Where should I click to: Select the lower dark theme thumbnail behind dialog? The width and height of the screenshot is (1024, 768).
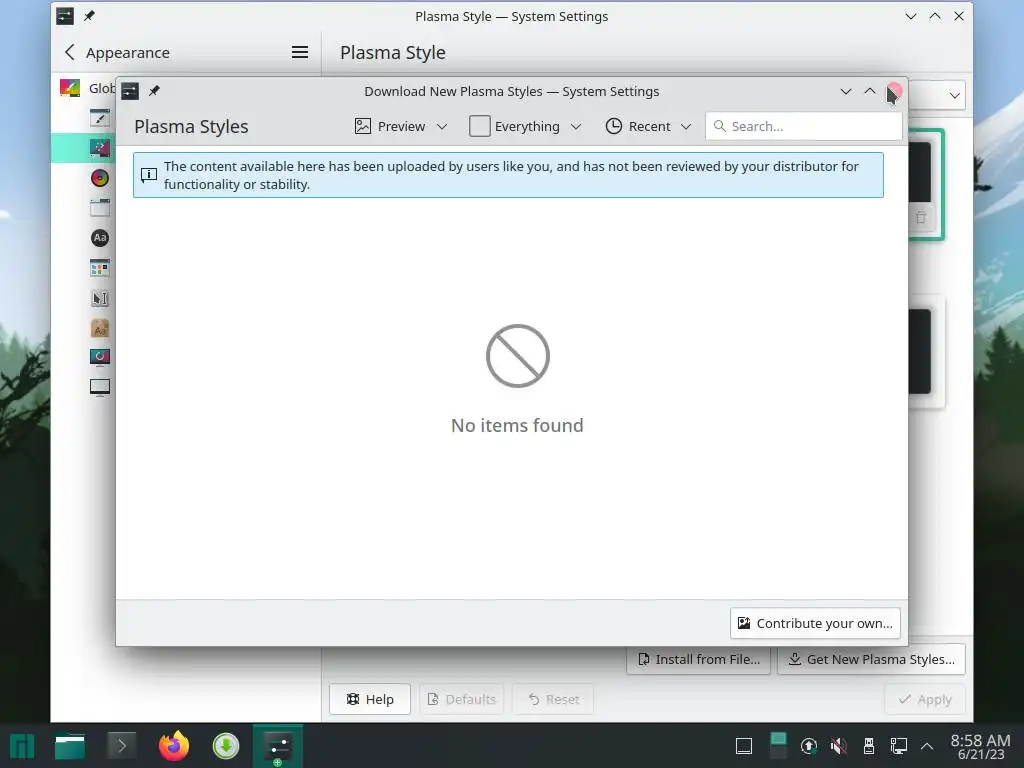click(925, 351)
